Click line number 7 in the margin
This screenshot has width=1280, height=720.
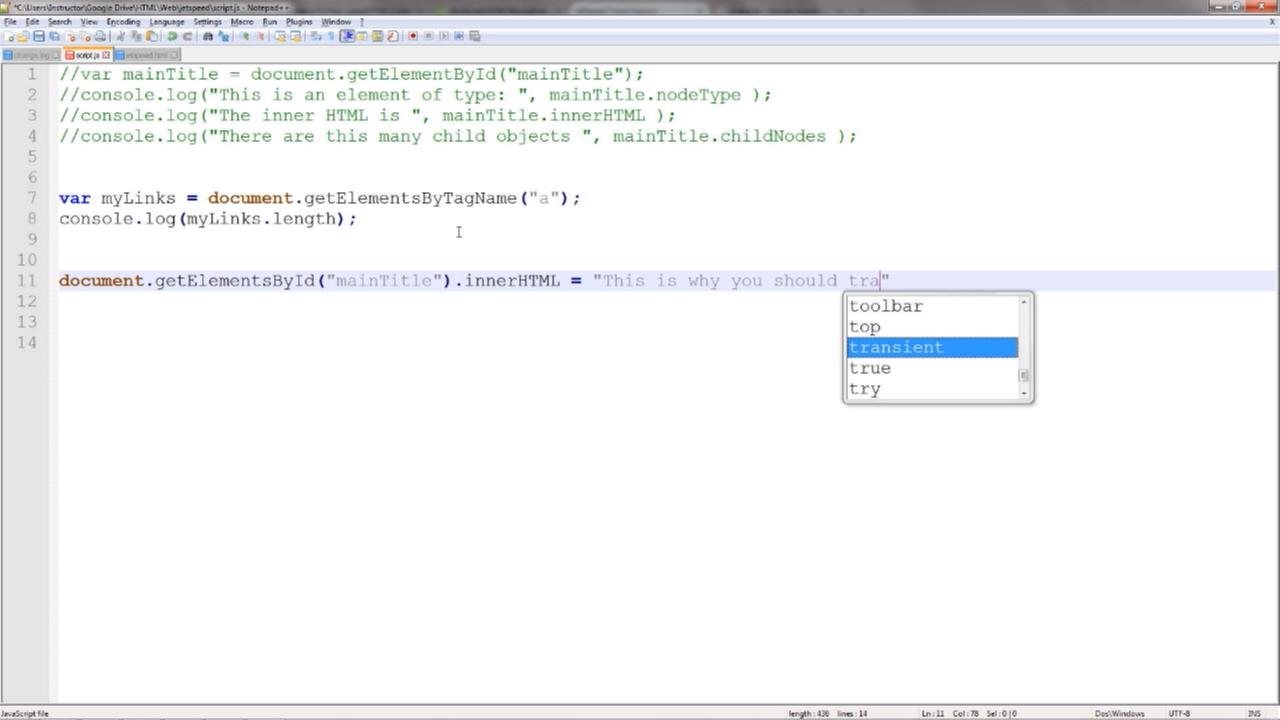pos(32,198)
